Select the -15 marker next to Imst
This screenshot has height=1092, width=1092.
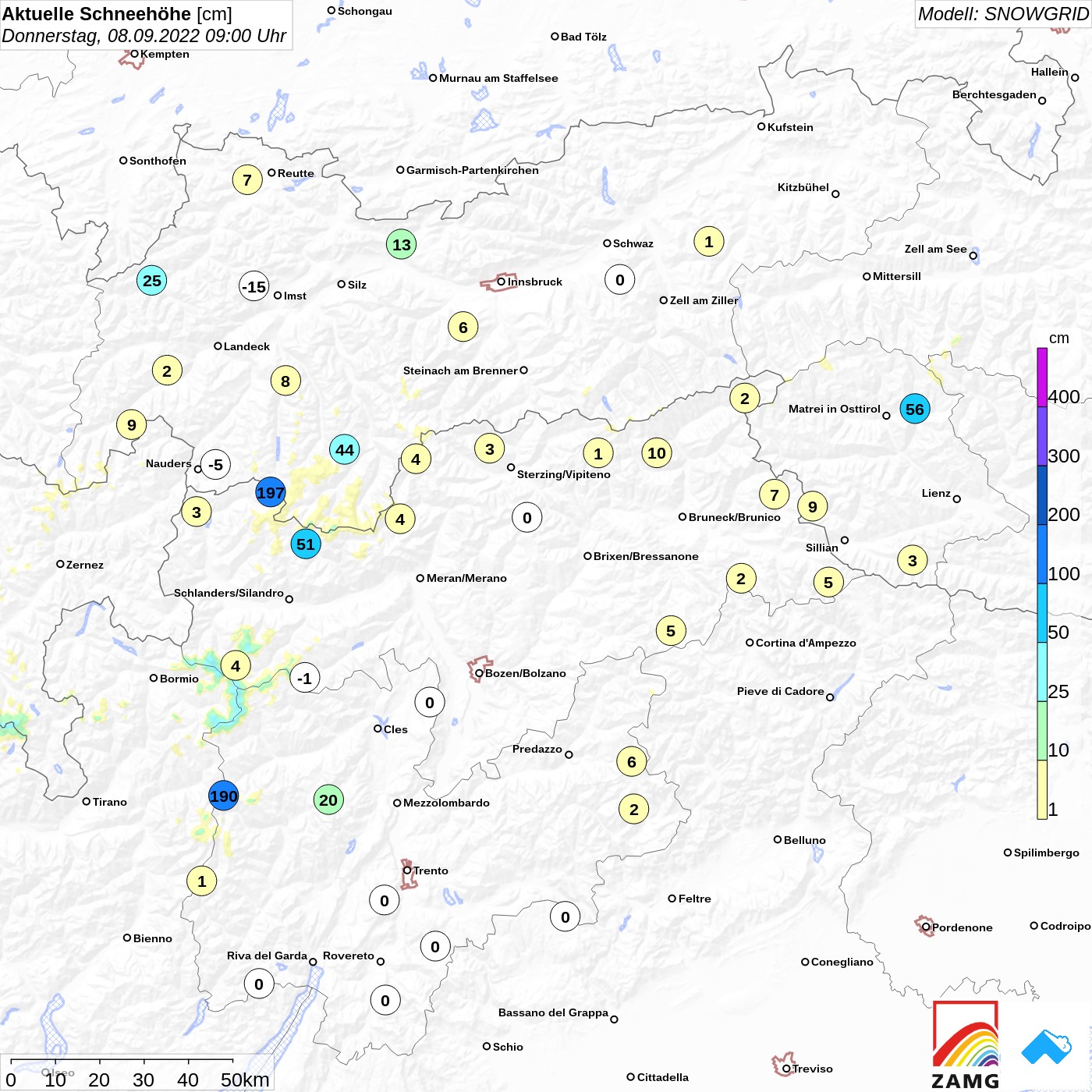tap(254, 286)
